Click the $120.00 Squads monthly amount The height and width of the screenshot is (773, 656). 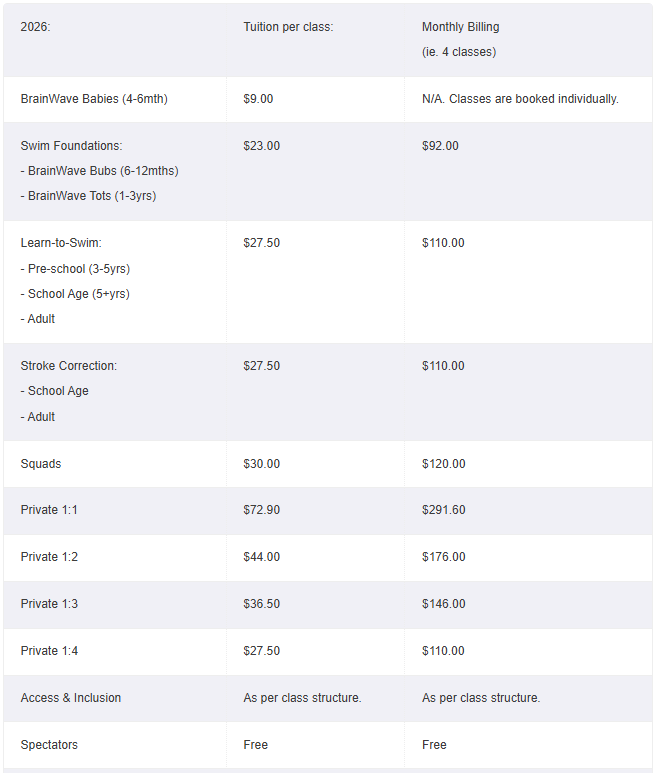(443, 464)
